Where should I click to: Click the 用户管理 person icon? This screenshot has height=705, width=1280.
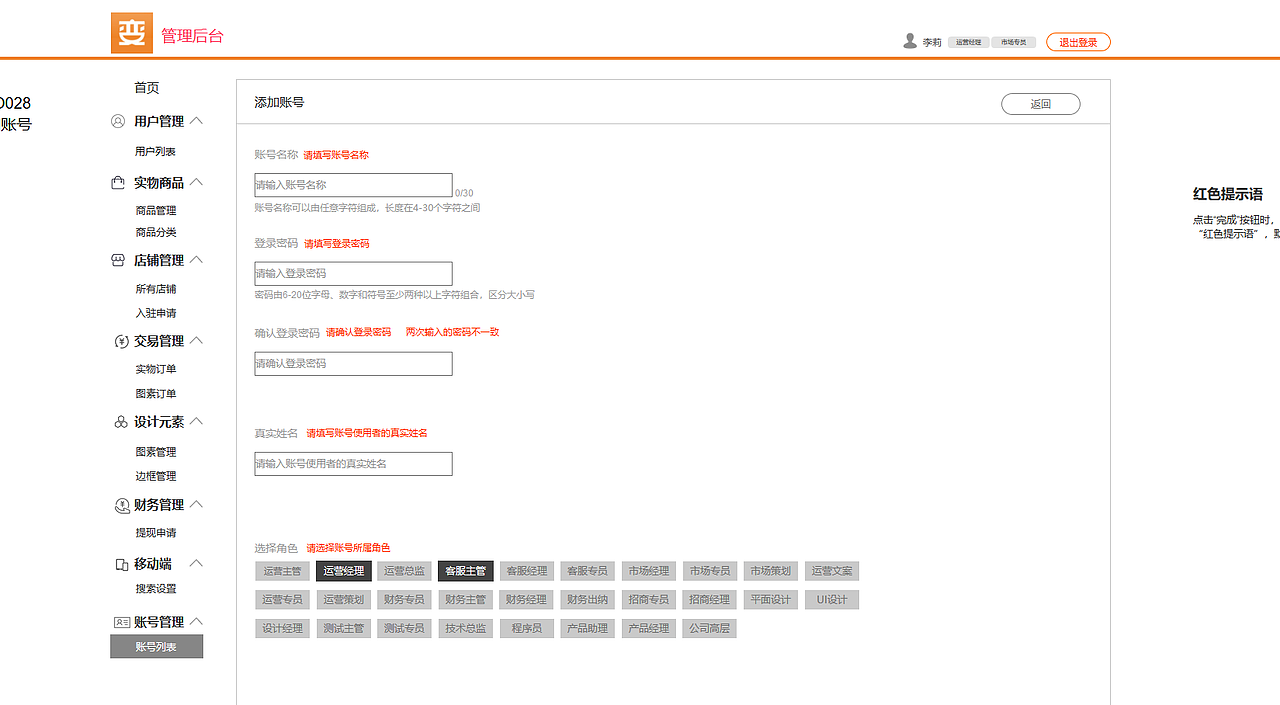(118, 121)
